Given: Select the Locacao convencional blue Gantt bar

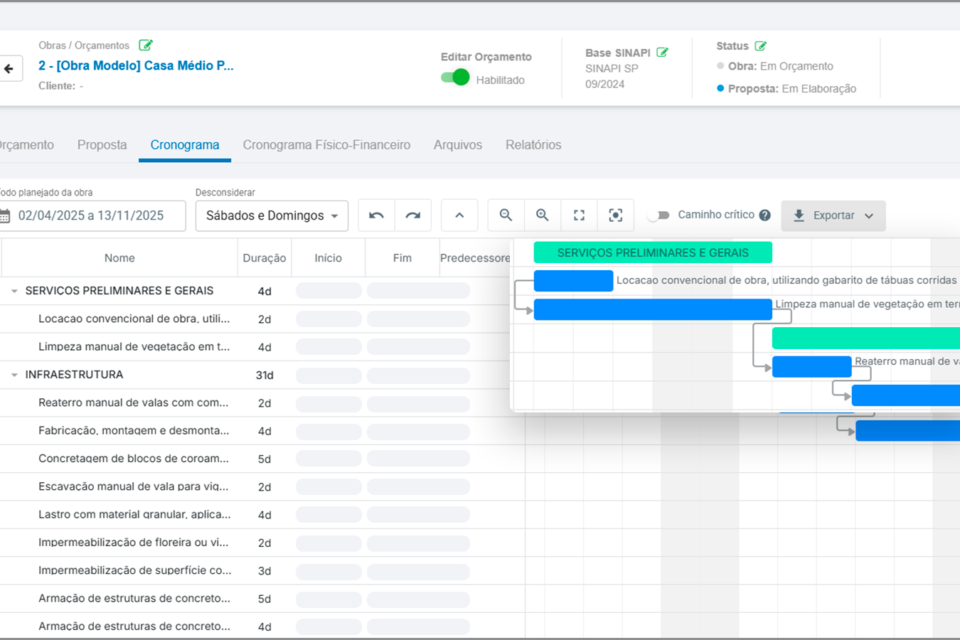Looking at the screenshot, I should [573, 280].
